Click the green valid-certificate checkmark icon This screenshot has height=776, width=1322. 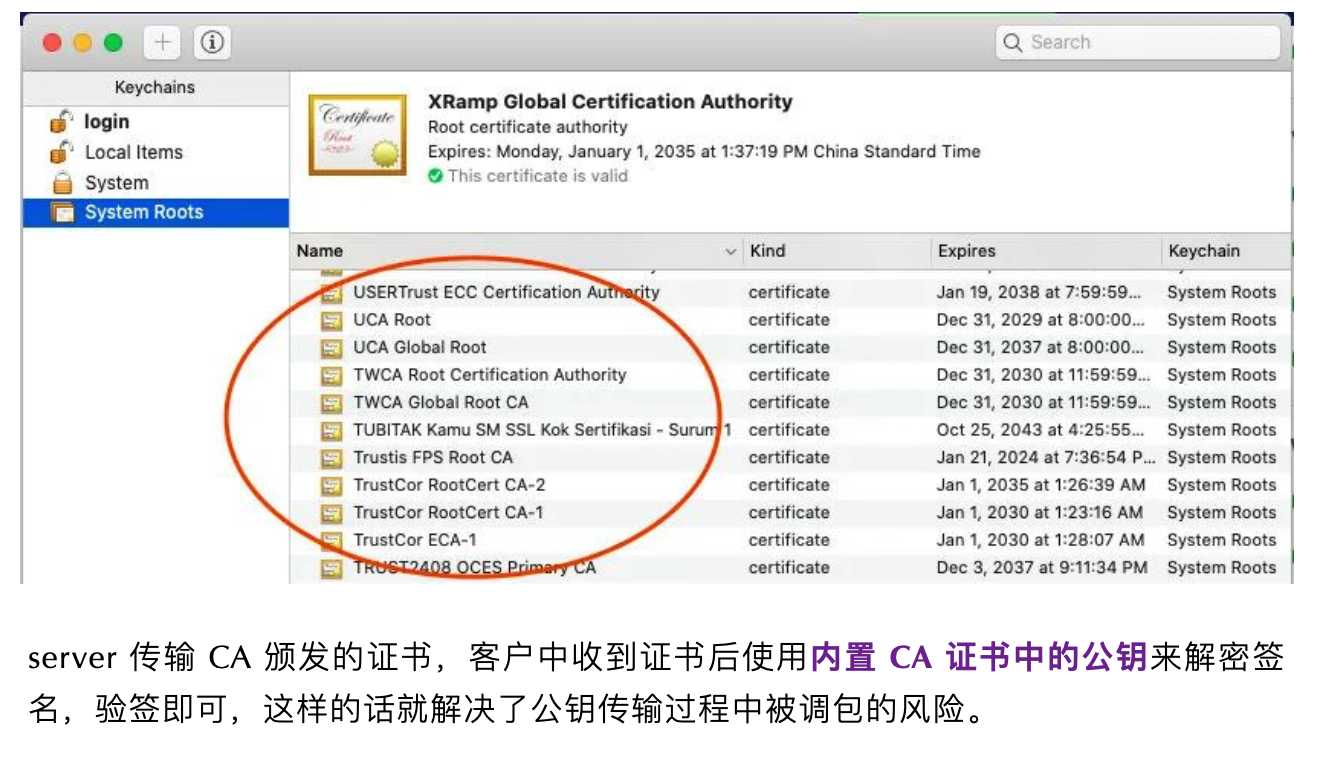pos(435,176)
